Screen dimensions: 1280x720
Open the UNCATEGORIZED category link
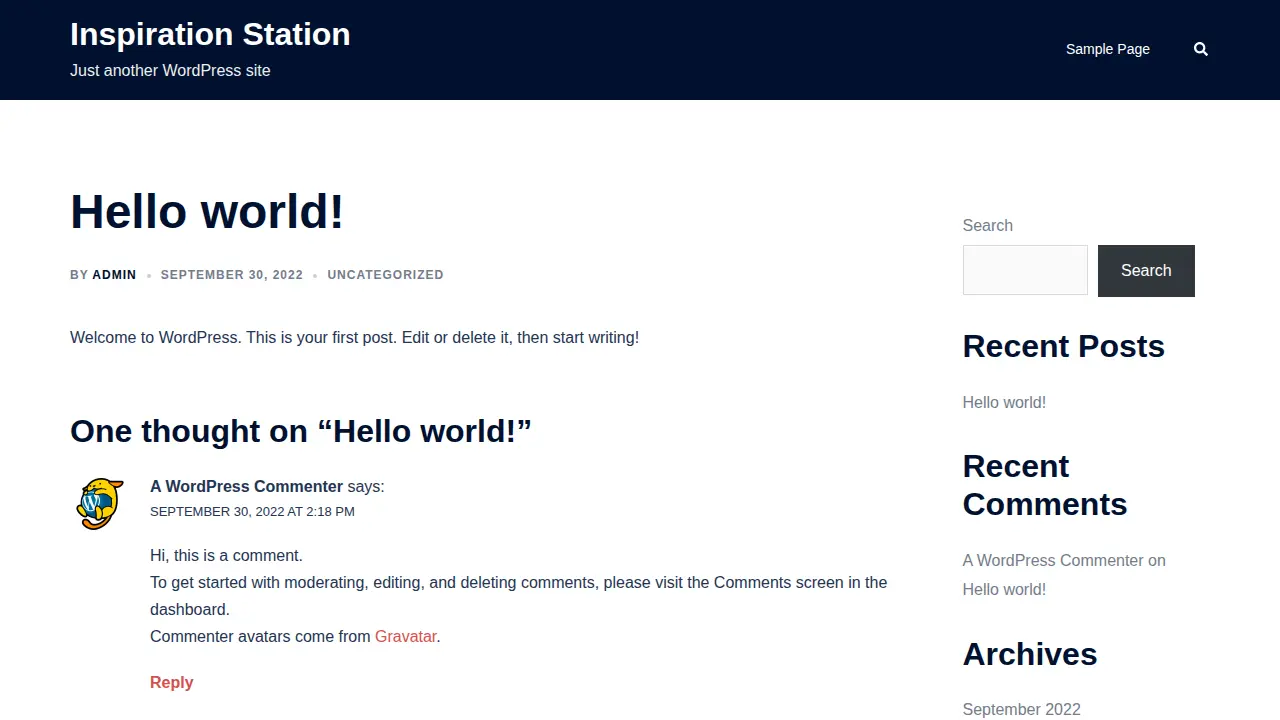click(x=385, y=275)
